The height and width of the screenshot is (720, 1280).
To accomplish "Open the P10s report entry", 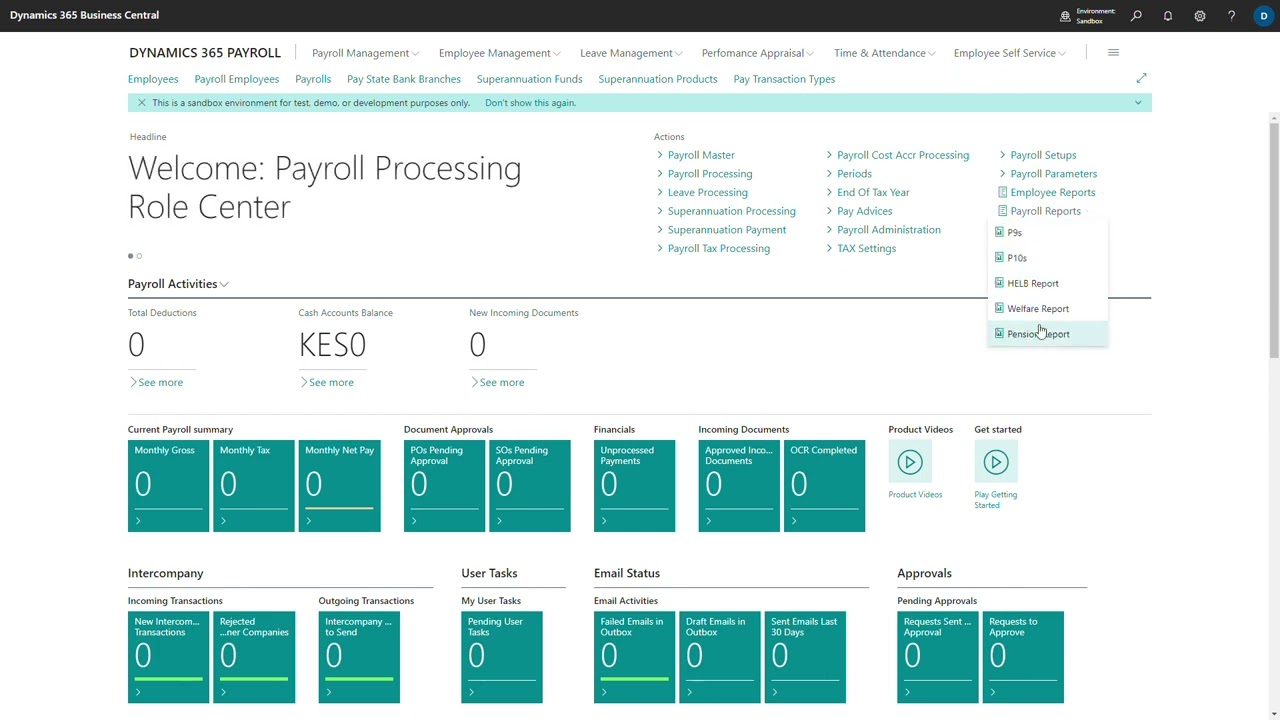I will [x=1047, y=258].
